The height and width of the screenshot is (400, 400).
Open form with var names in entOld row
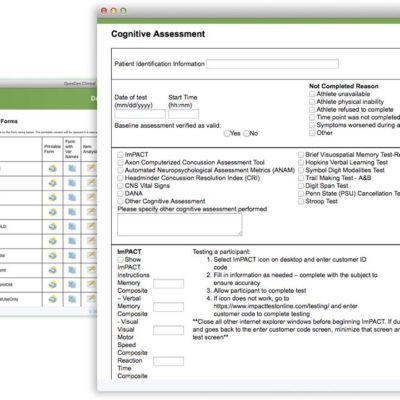(x=72, y=284)
